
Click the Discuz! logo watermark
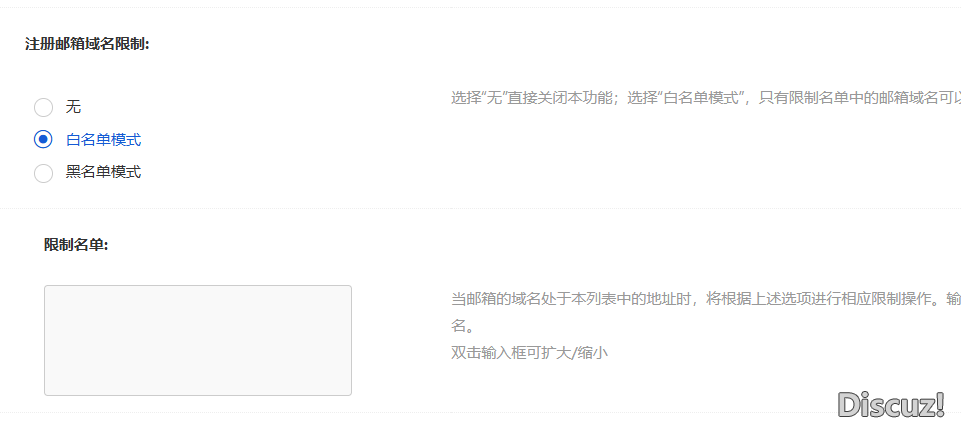coord(891,404)
